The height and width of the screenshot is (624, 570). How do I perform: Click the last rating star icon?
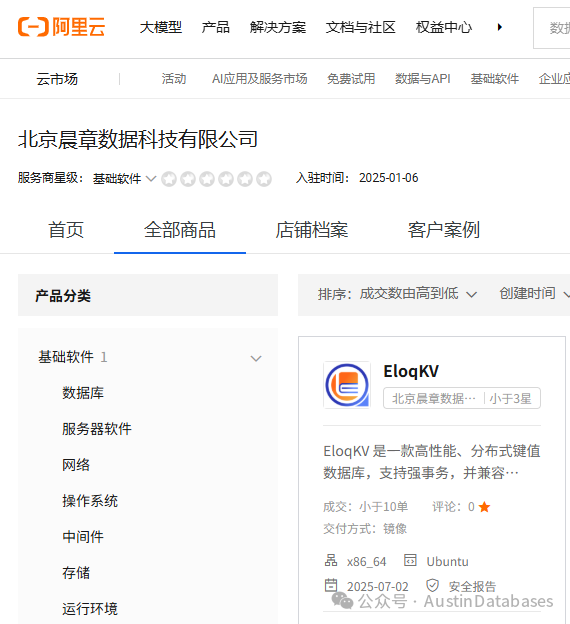coord(264,179)
